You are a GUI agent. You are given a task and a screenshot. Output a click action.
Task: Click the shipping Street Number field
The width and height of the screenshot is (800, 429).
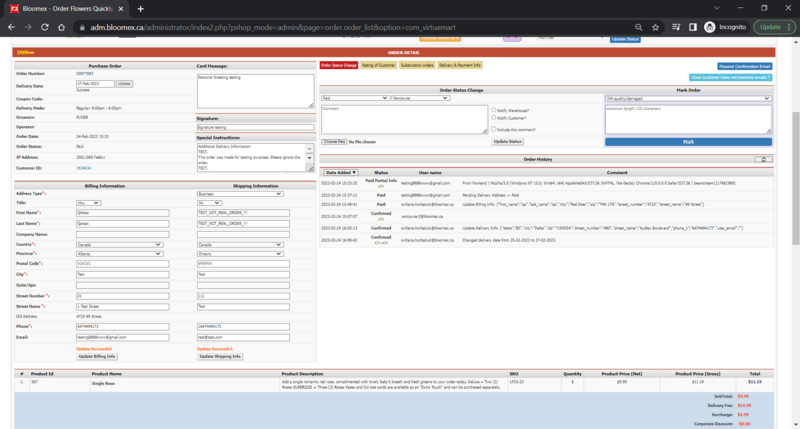coord(243,296)
